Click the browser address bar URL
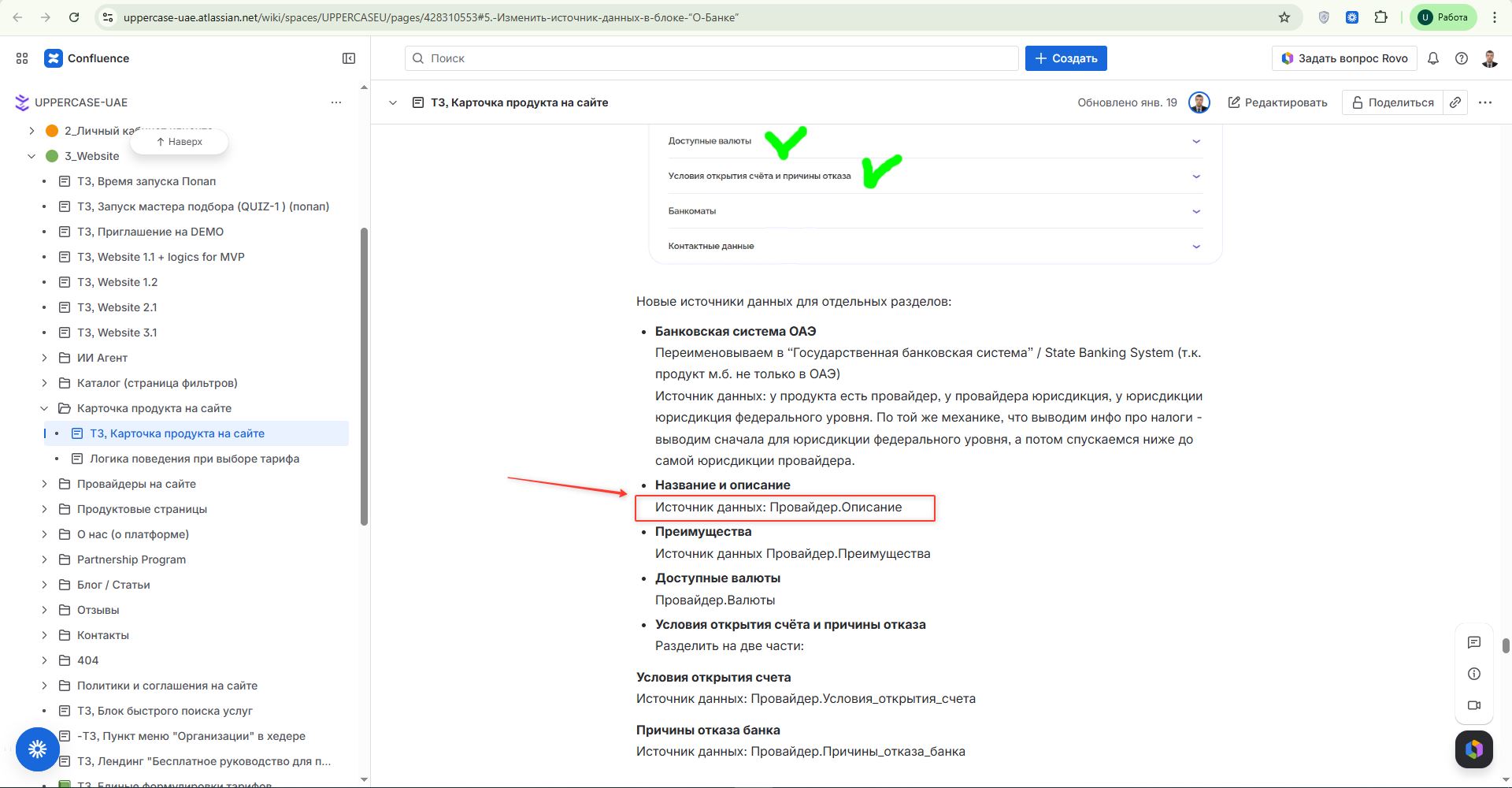This screenshot has height=788, width=1512. pos(431,17)
